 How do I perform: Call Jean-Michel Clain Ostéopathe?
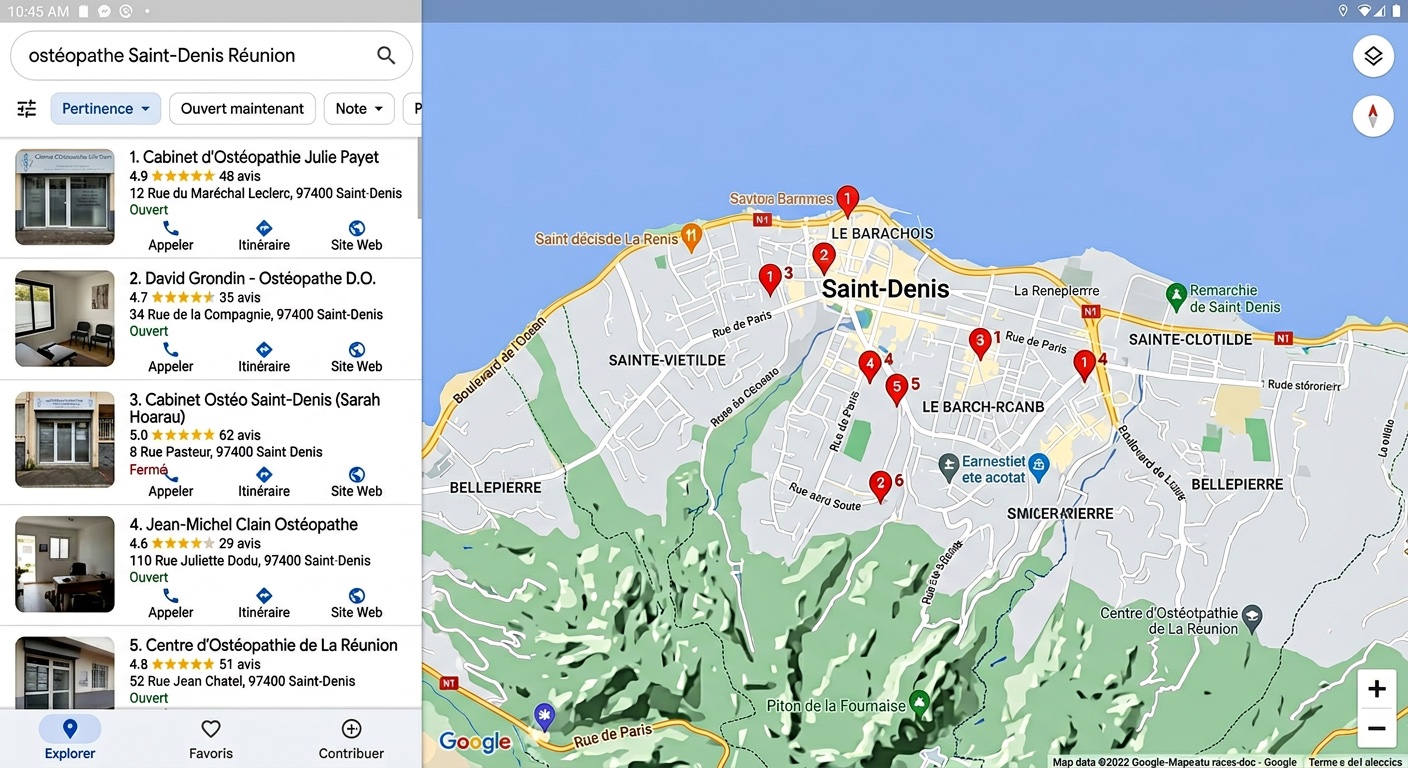[171, 603]
